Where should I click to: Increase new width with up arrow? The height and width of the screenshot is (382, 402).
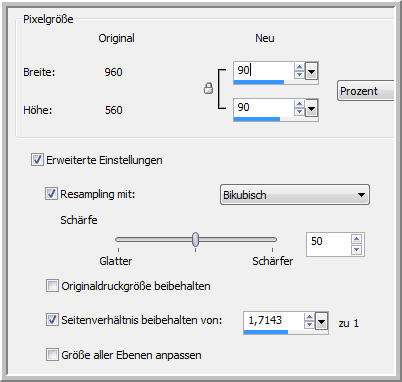click(299, 67)
